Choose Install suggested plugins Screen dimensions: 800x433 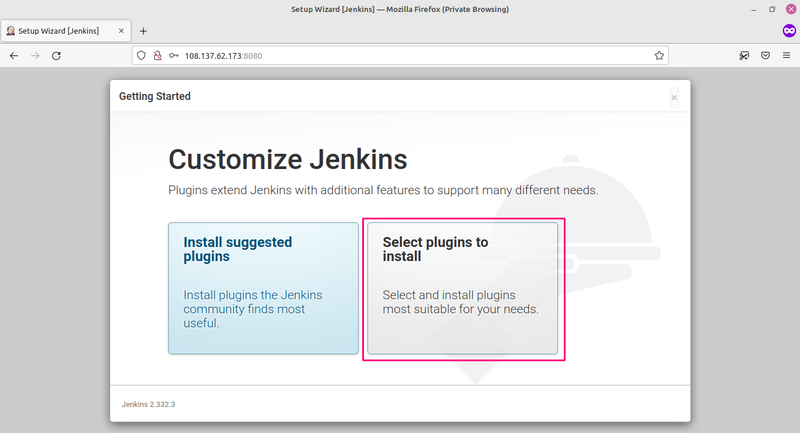pyautogui.click(x=263, y=288)
